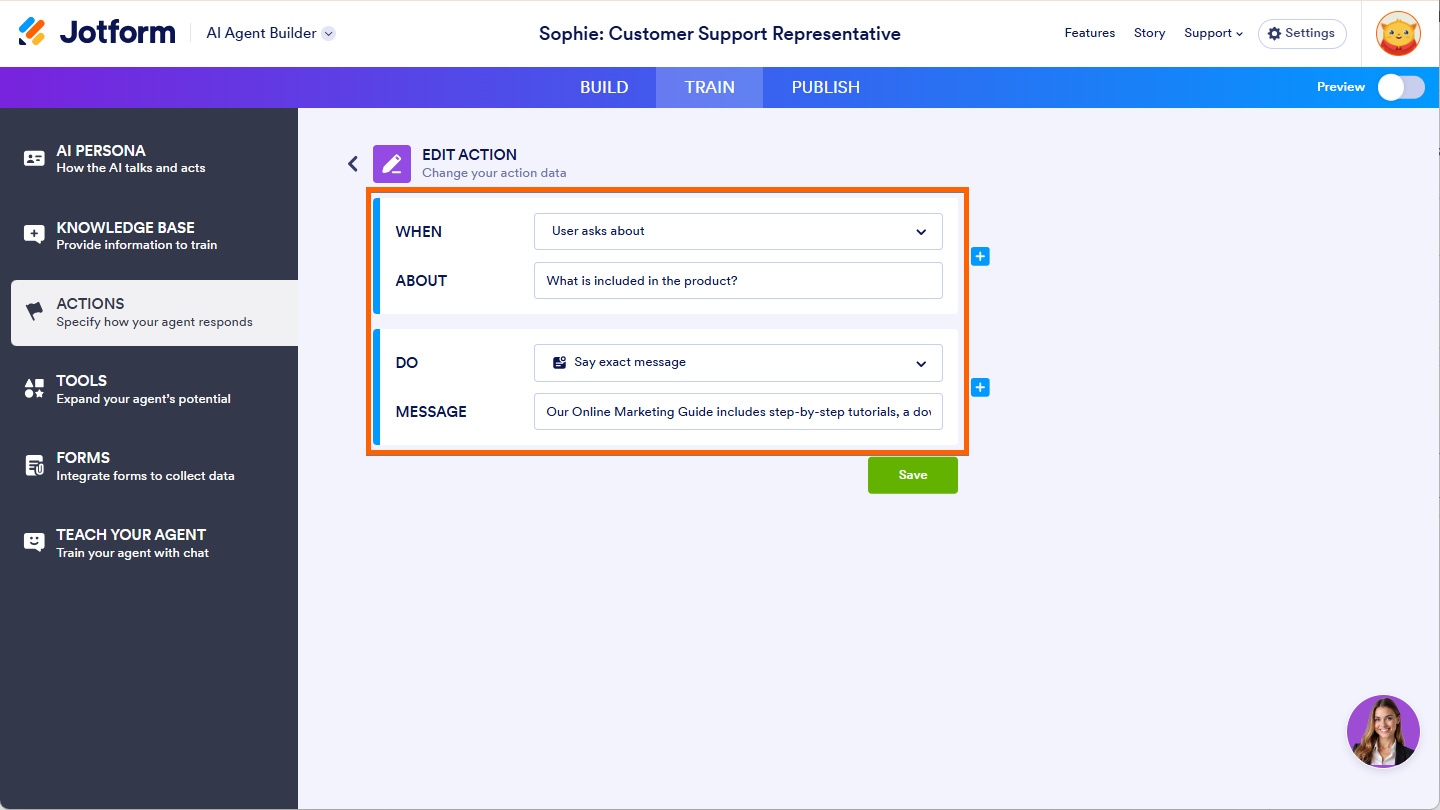Click the Tools shapes icon
The height and width of the screenshot is (810, 1440).
click(x=34, y=389)
